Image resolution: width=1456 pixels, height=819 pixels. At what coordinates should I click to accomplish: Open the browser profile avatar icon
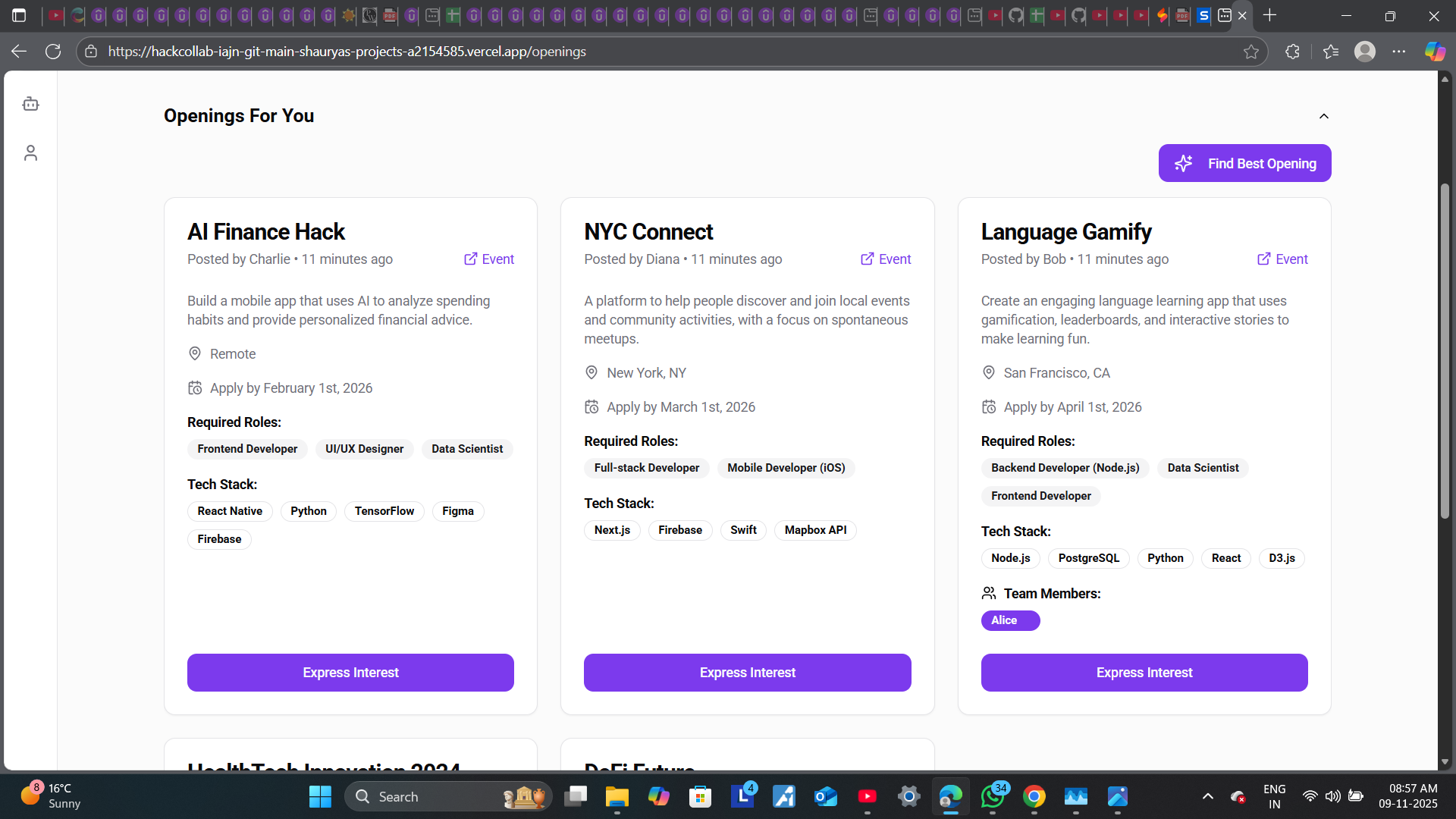point(1364,52)
